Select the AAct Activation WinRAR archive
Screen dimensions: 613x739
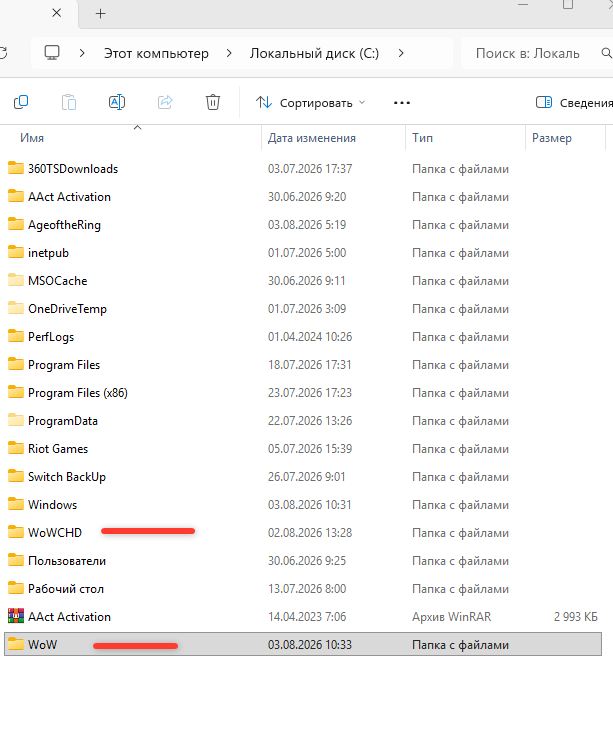(x=303, y=616)
